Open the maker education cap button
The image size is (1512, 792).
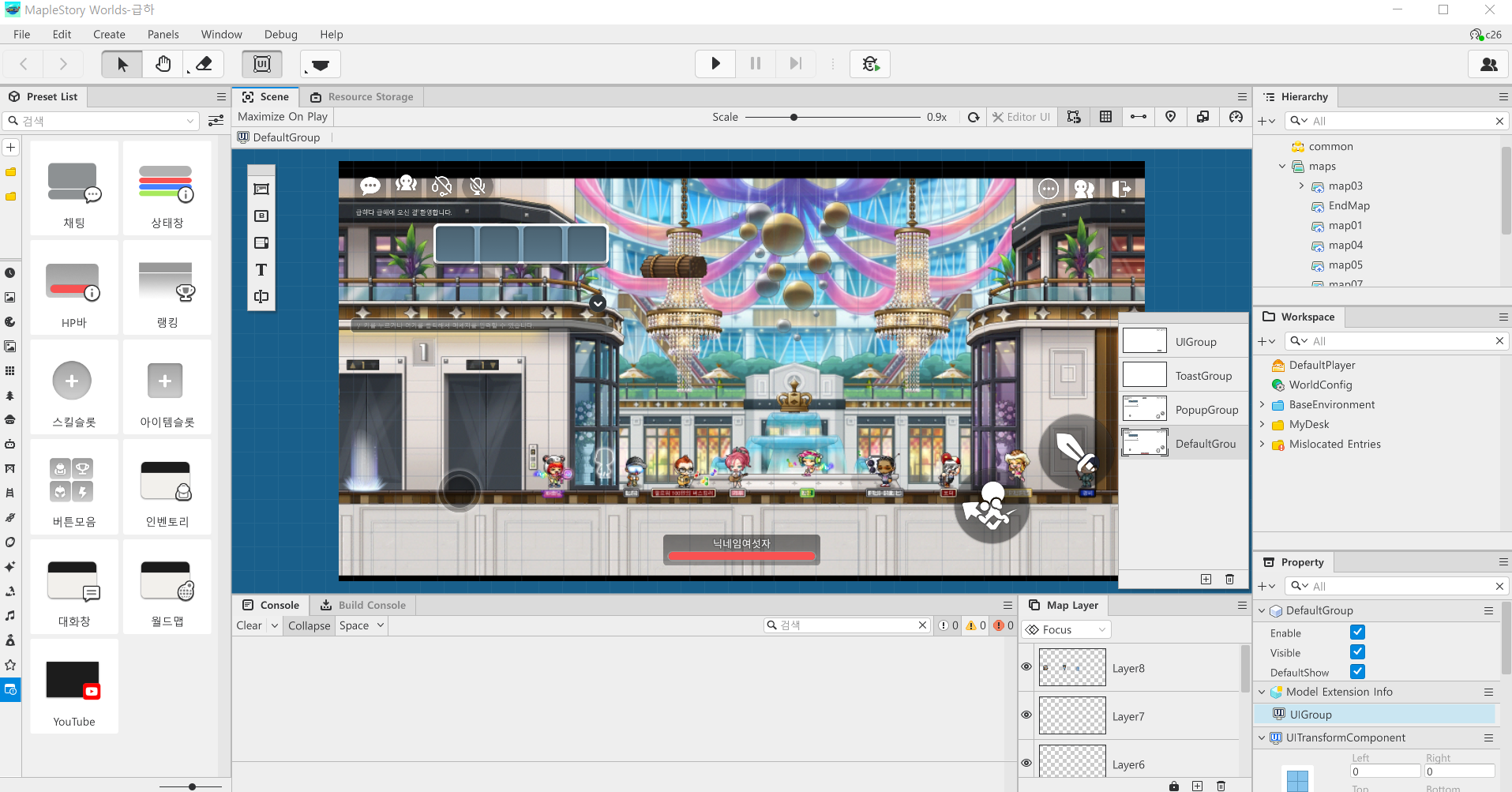click(321, 64)
